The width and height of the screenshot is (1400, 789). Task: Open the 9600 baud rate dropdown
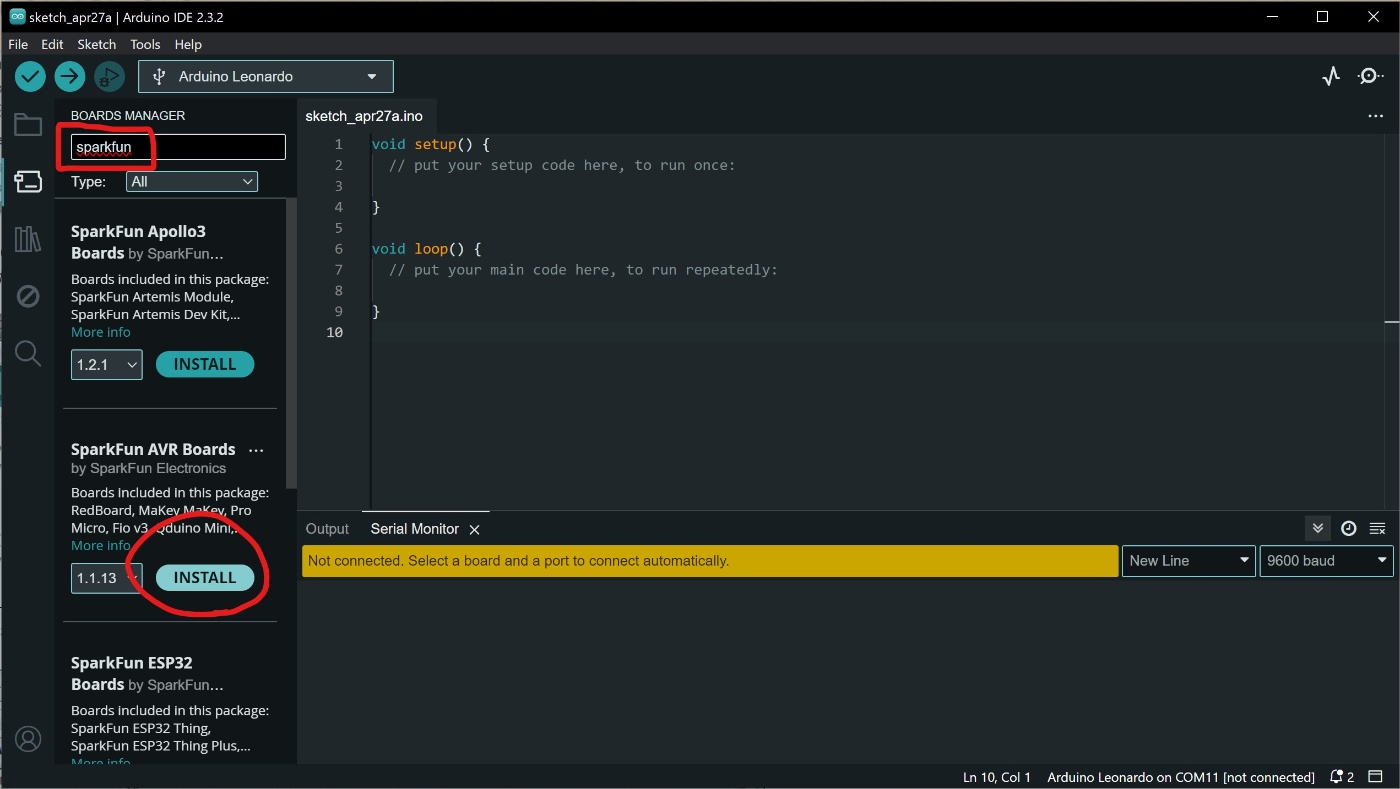[1326, 561]
